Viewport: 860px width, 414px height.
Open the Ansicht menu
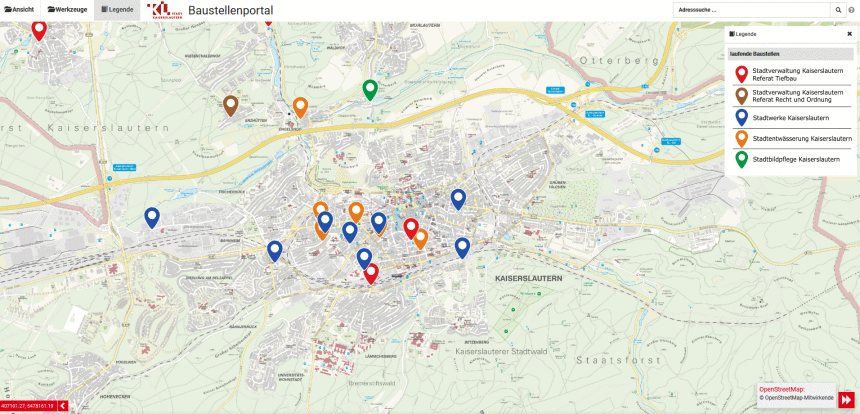[x=19, y=9]
